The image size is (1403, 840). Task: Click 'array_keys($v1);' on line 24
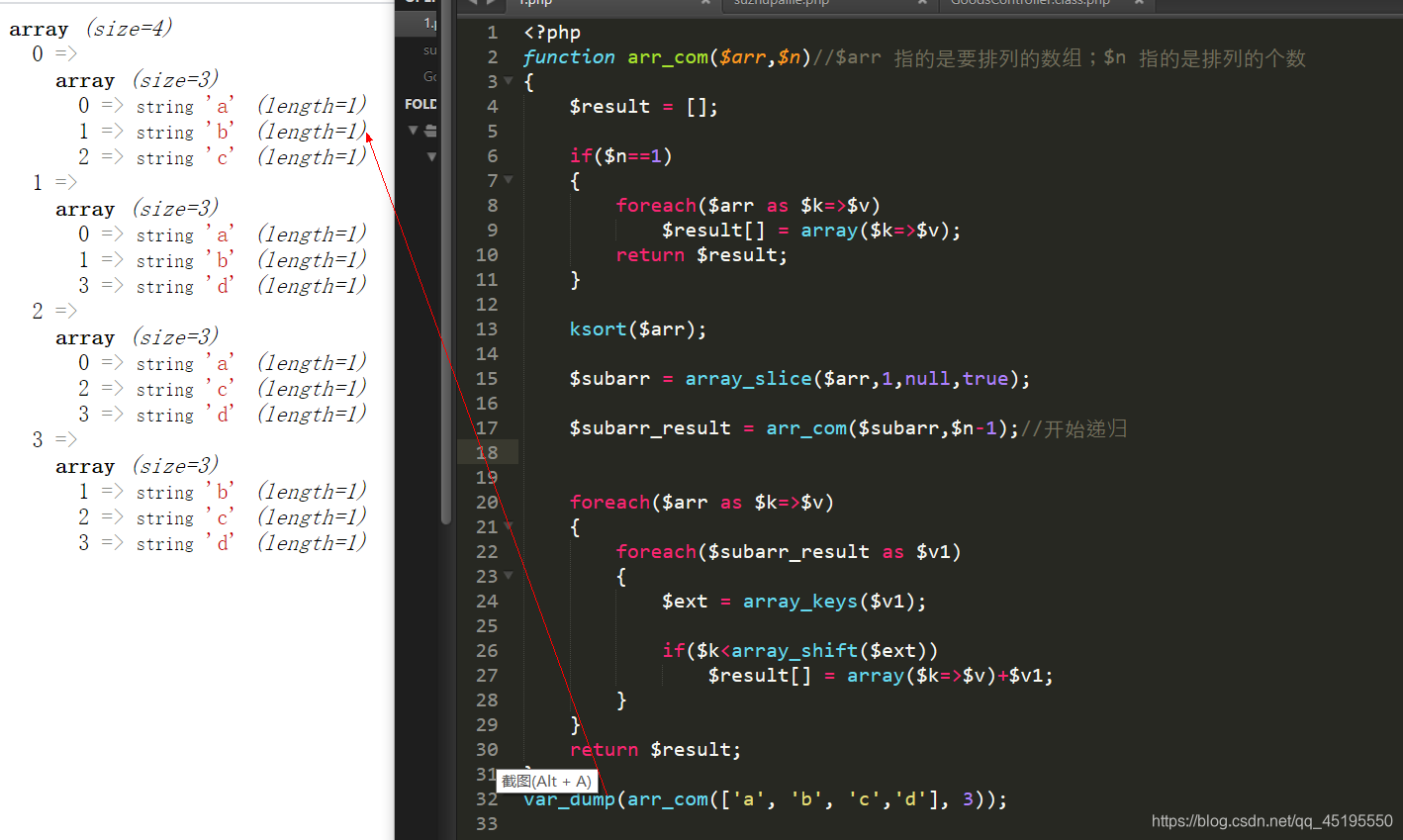tap(834, 602)
